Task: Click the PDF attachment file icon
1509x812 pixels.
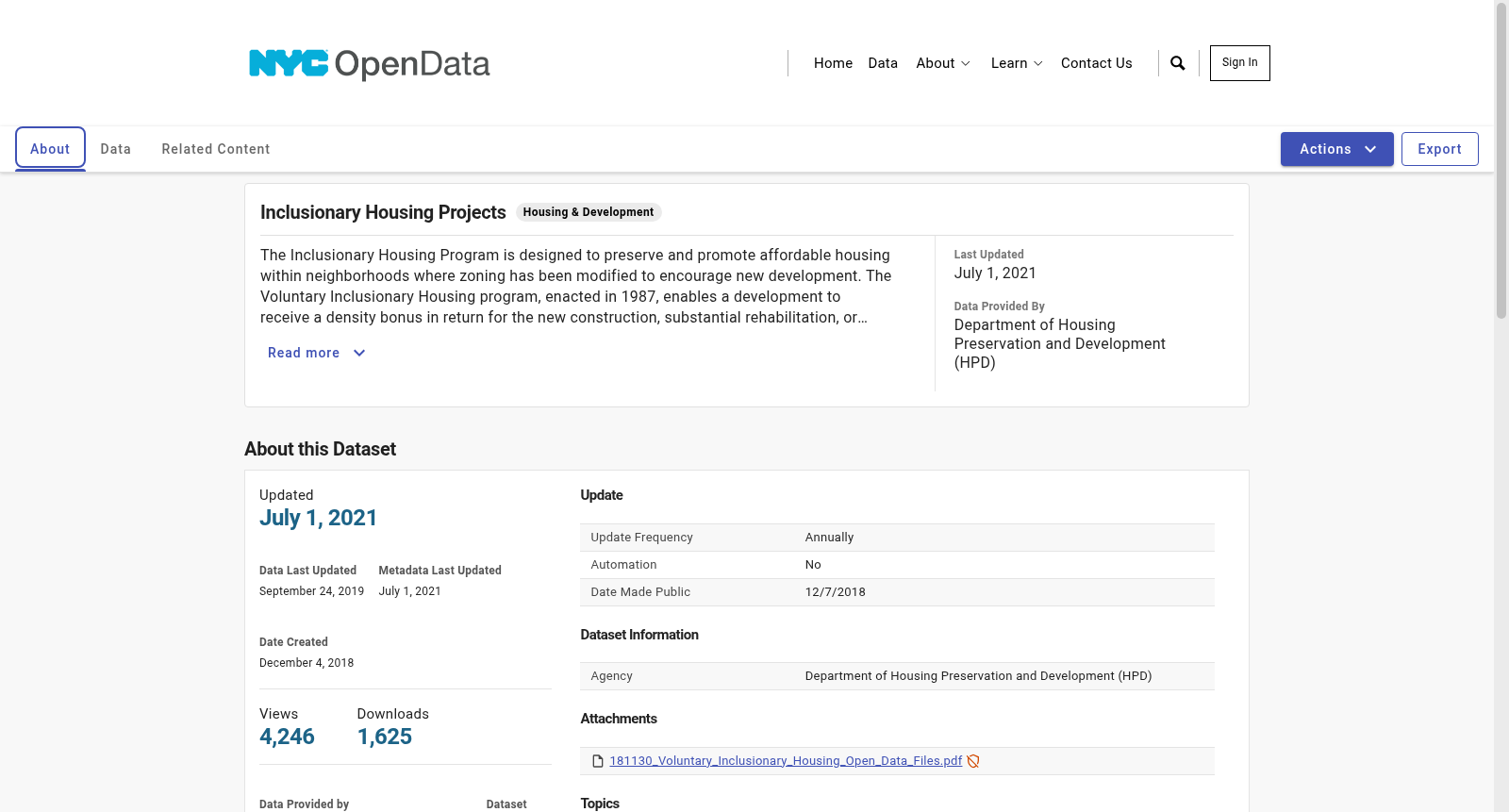Action: pos(597,761)
